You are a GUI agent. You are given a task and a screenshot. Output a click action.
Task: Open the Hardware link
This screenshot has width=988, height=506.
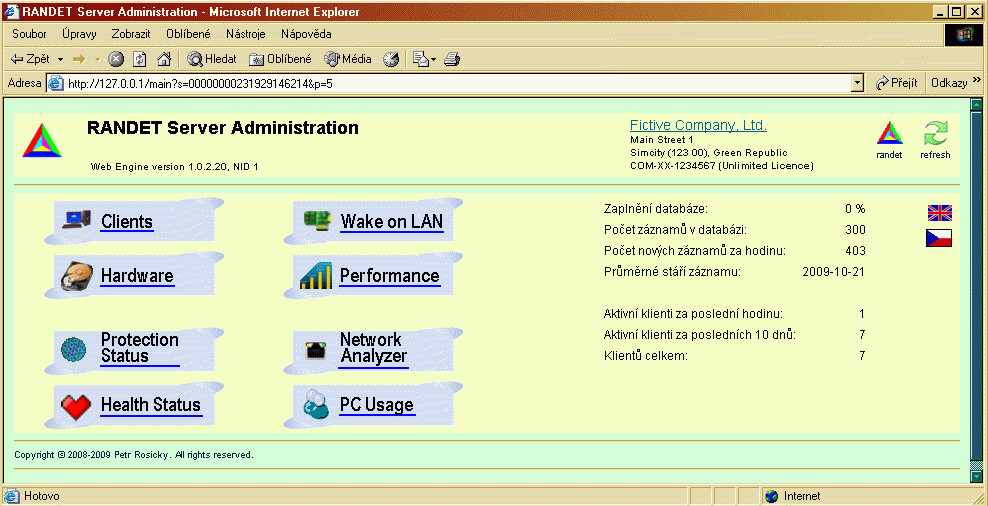pos(137,276)
